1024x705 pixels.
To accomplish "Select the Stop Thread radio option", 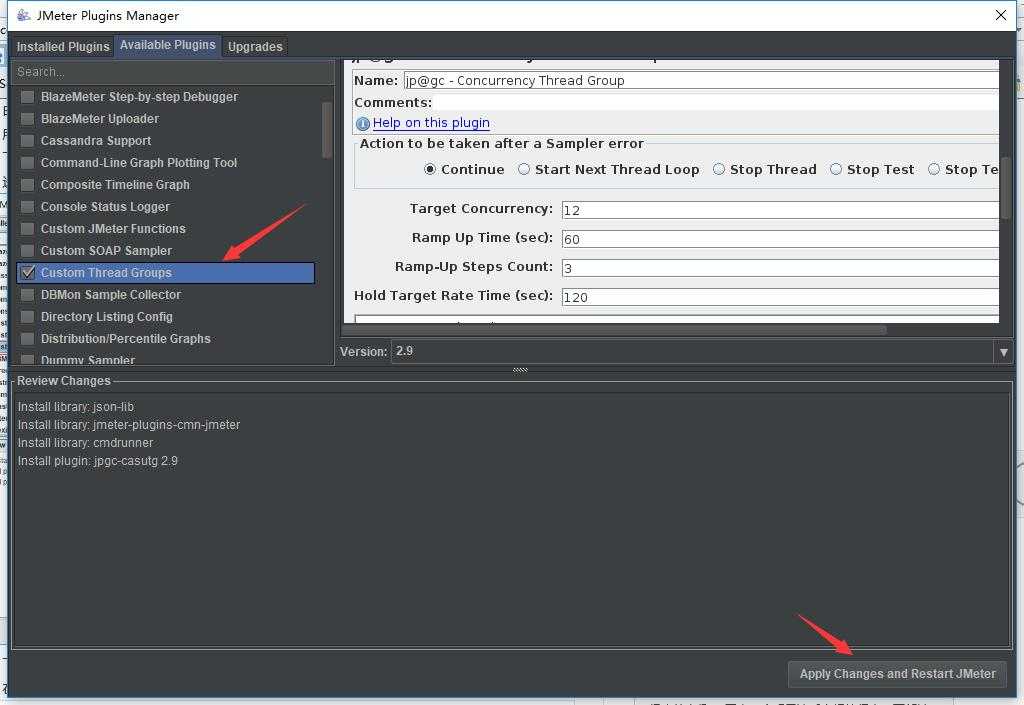I will click(x=718, y=170).
